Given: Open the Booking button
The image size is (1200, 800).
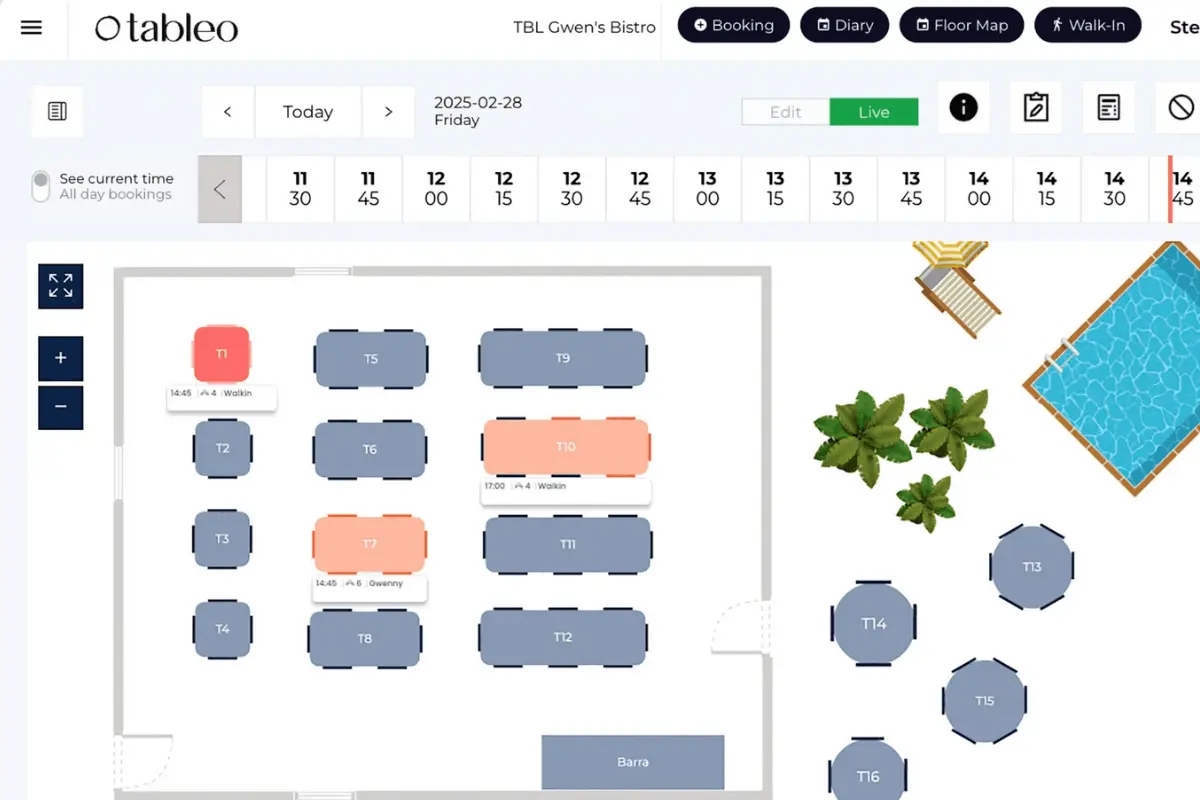Looking at the screenshot, I should click(x=733, y=25).
